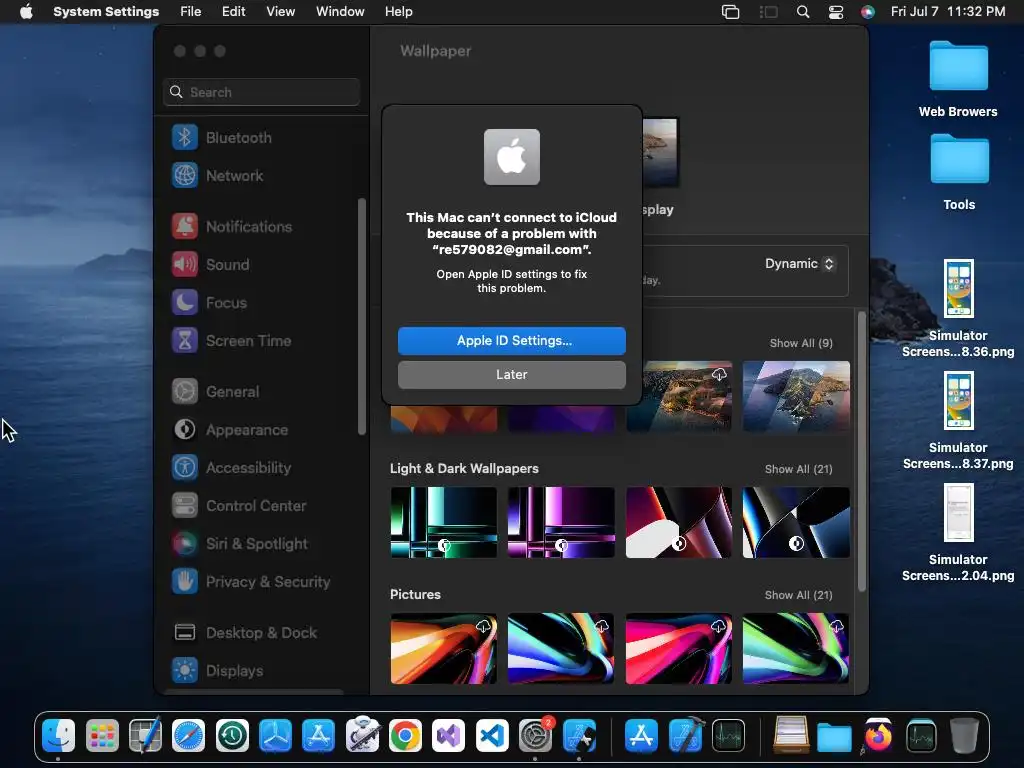Click Show All beside Light & Dark Wallpapers

(798, 469)
